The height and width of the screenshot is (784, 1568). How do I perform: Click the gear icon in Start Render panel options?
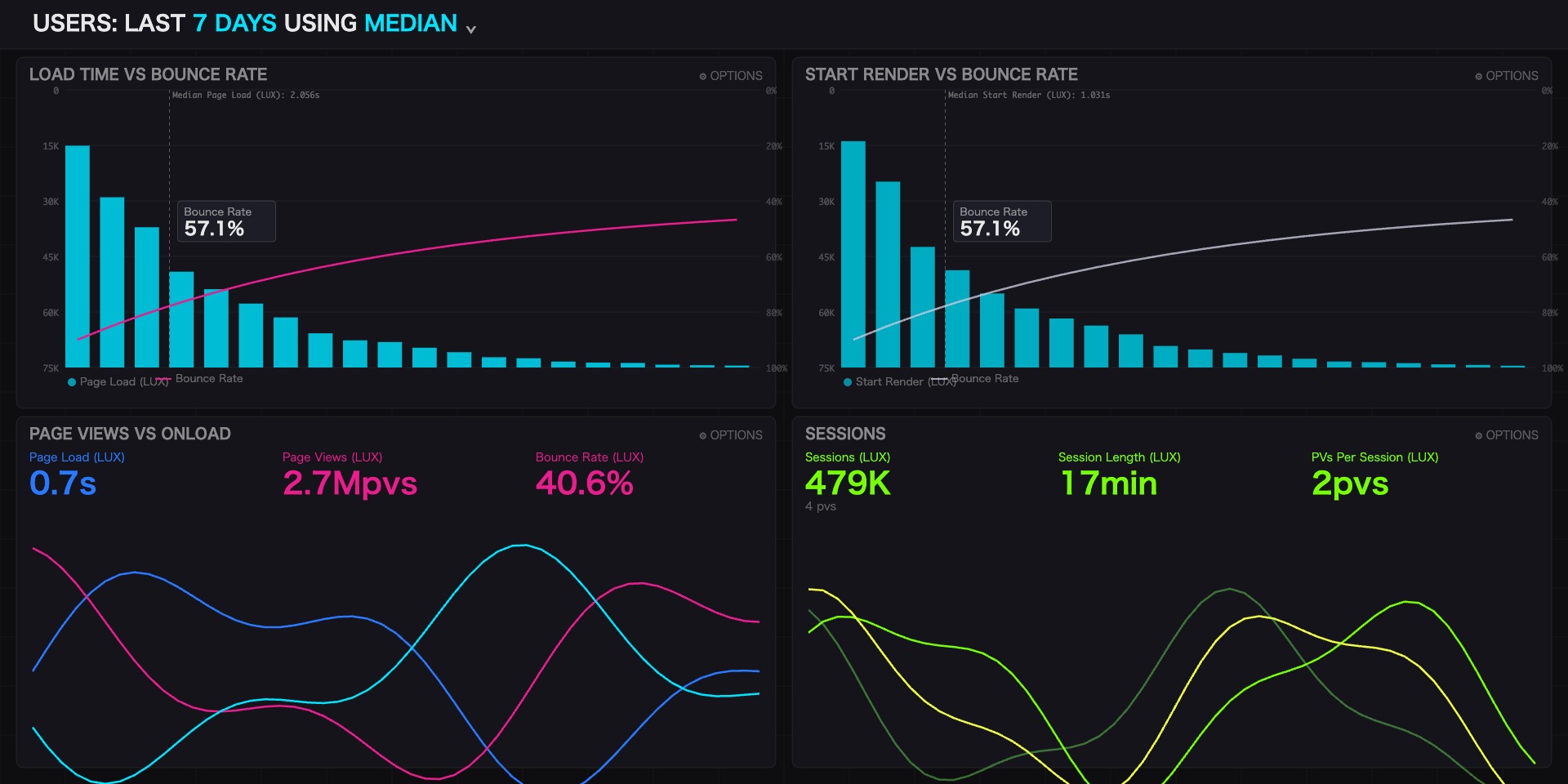(x=1478, y=76)
